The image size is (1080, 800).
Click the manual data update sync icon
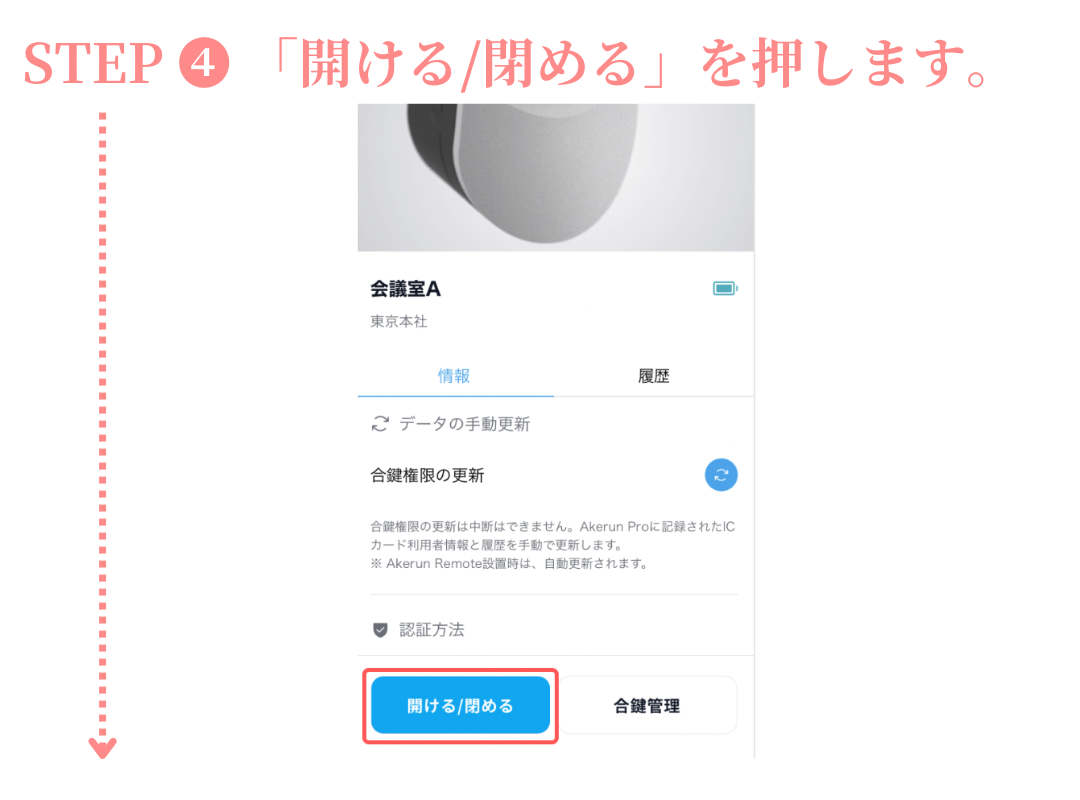pos(380,423)
